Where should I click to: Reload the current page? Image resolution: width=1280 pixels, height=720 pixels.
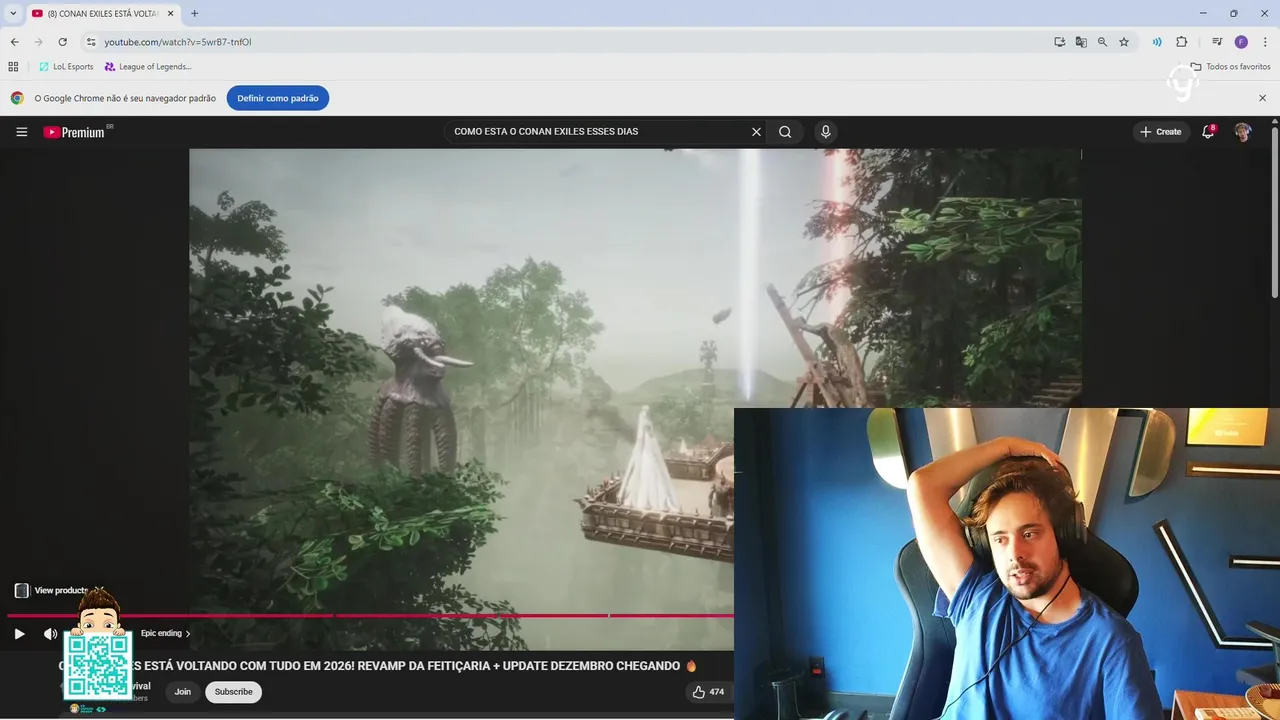(62, 42)
